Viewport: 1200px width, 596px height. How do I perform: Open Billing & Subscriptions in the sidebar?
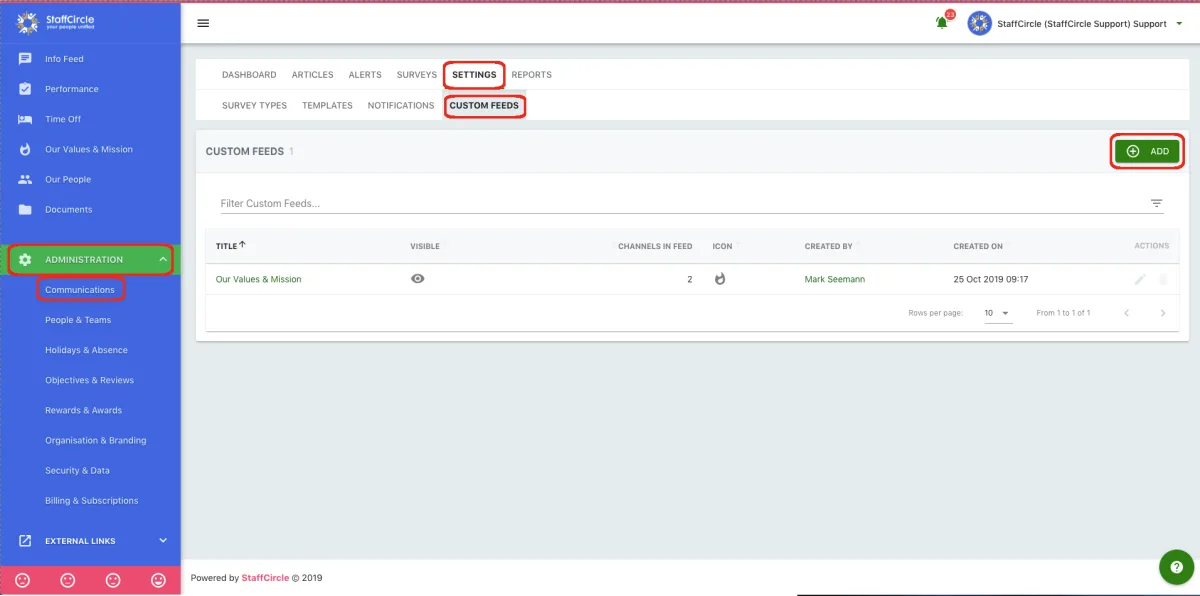point(91,500)
